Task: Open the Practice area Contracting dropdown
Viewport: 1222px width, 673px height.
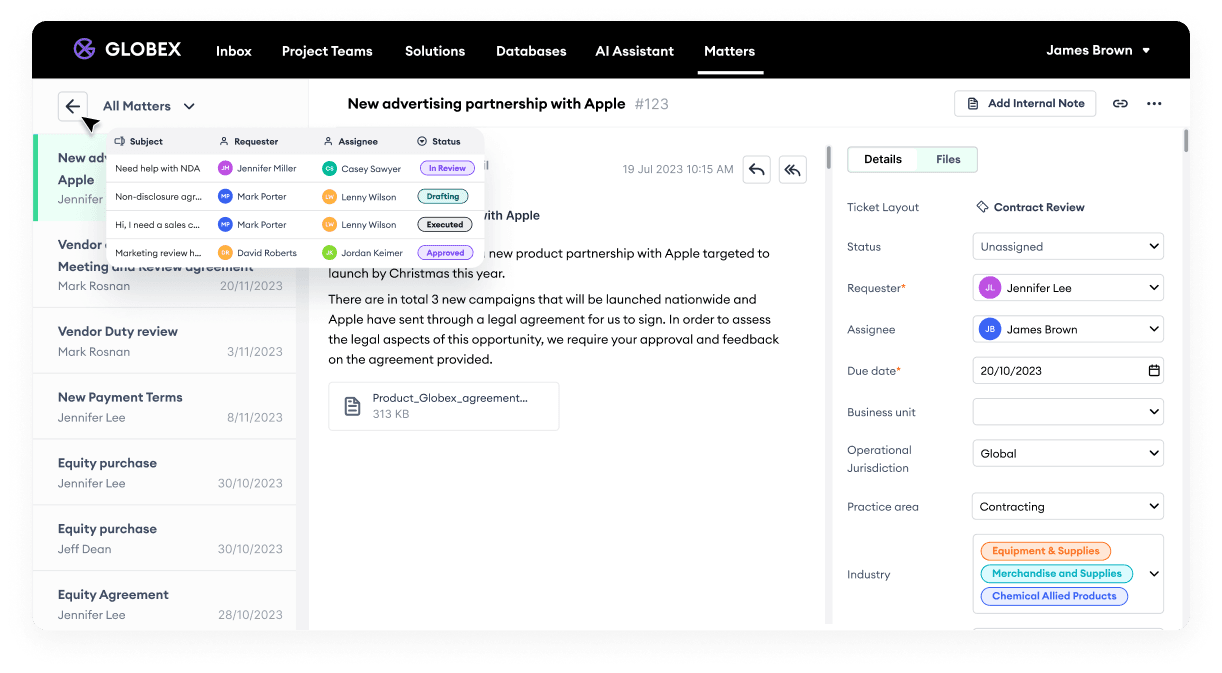Action: point(1067,507)
